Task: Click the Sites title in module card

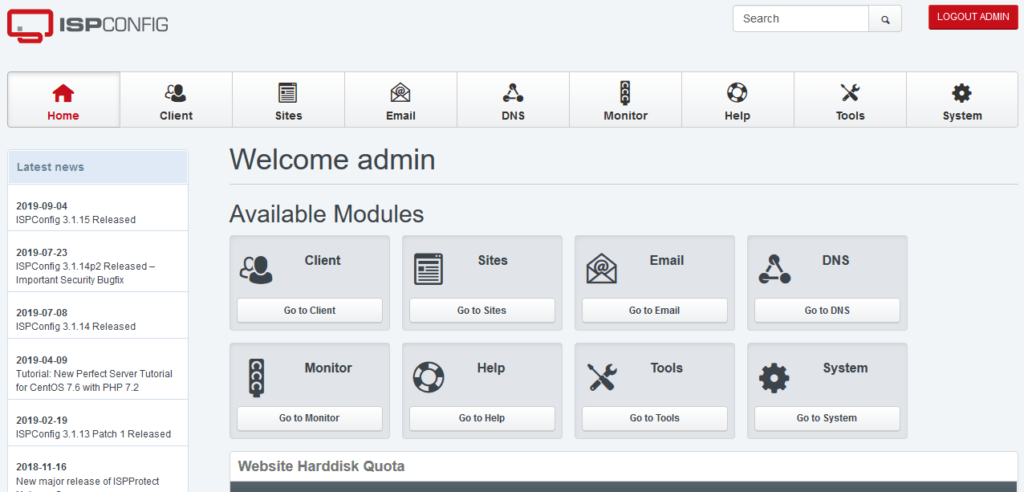Action: pyautogui.click(x=492, y=260)
